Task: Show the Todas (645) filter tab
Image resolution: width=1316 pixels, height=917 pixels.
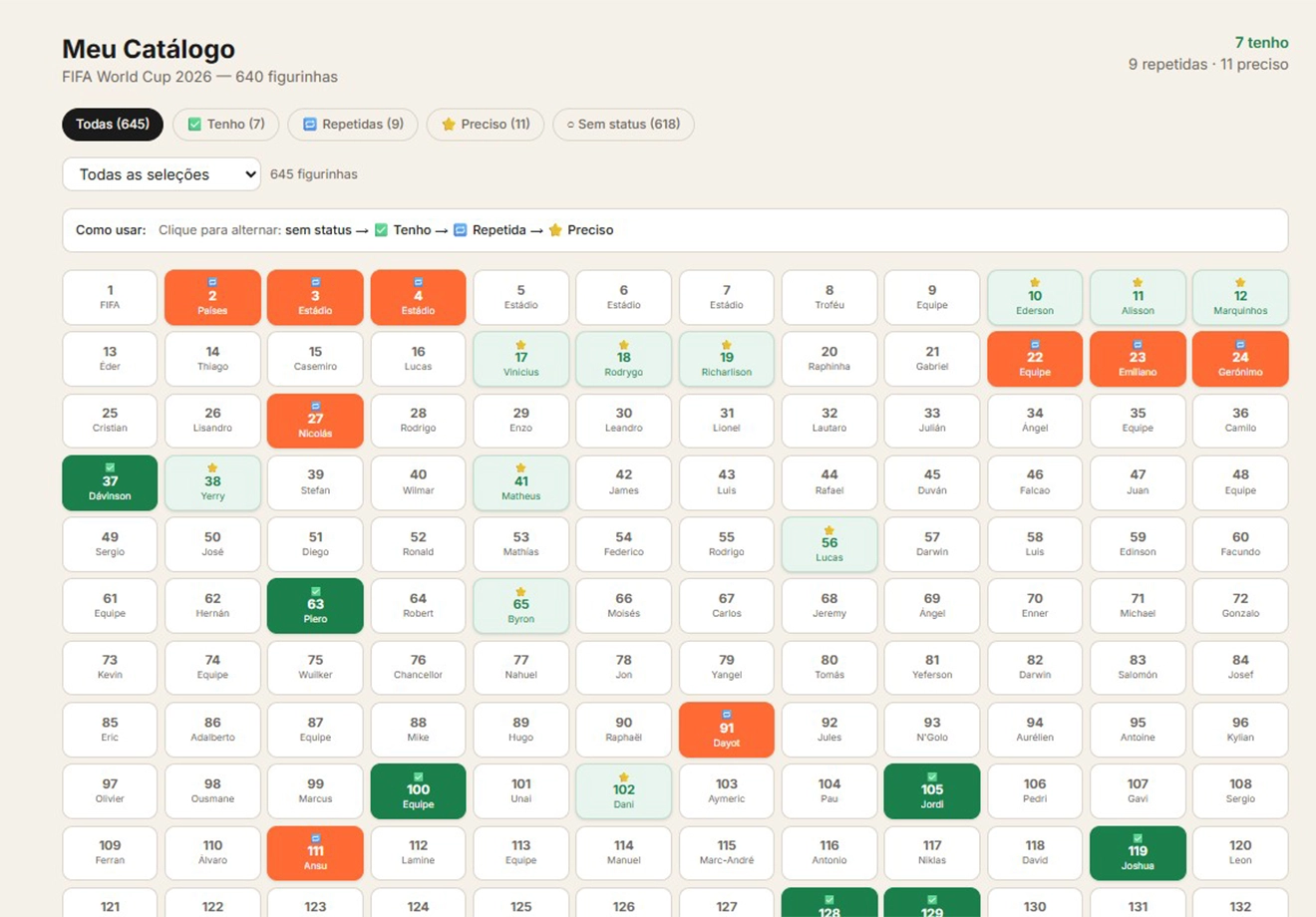Action: click(x=113, y=125)
